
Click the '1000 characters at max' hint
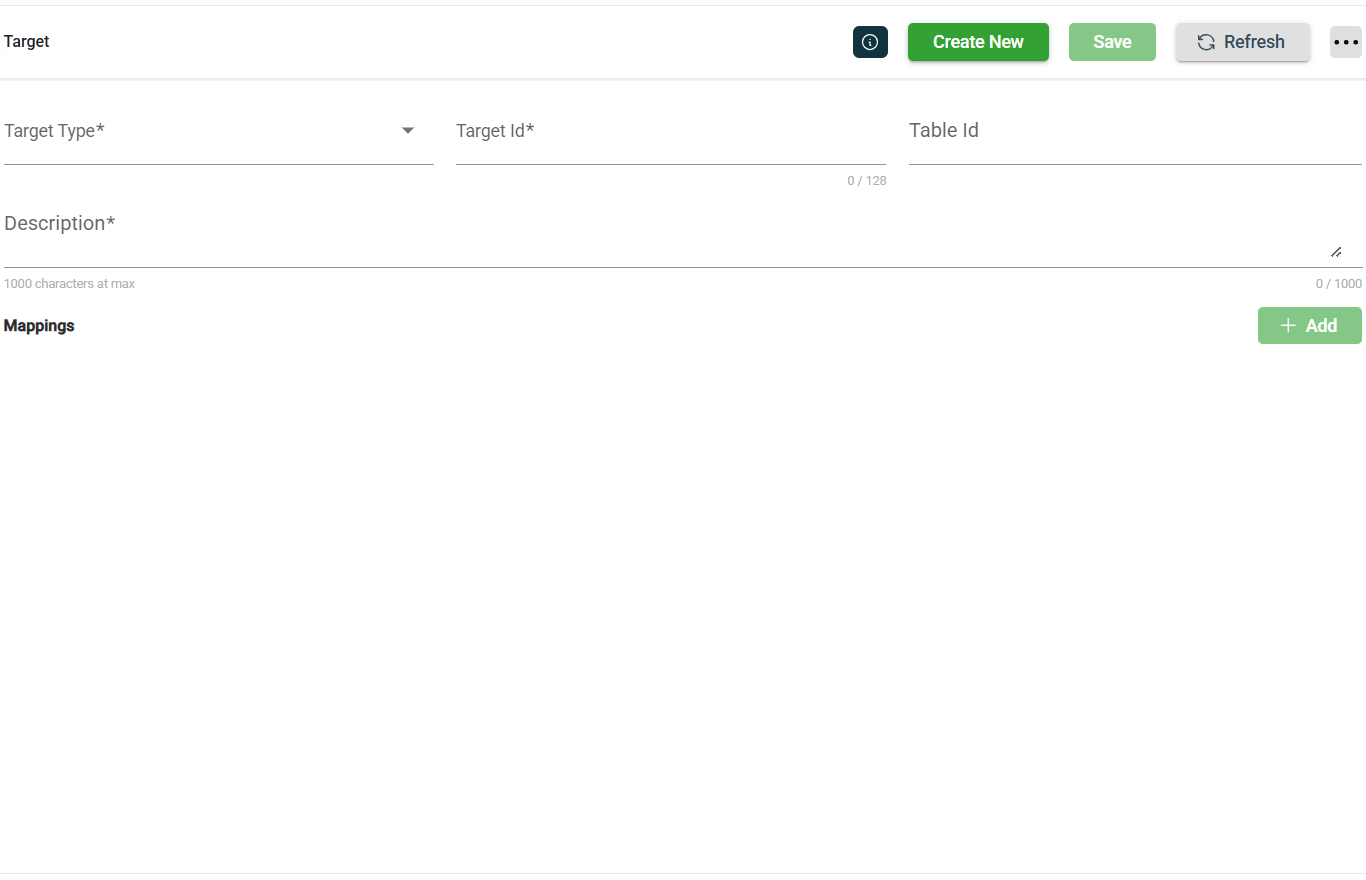coord(69,284)
